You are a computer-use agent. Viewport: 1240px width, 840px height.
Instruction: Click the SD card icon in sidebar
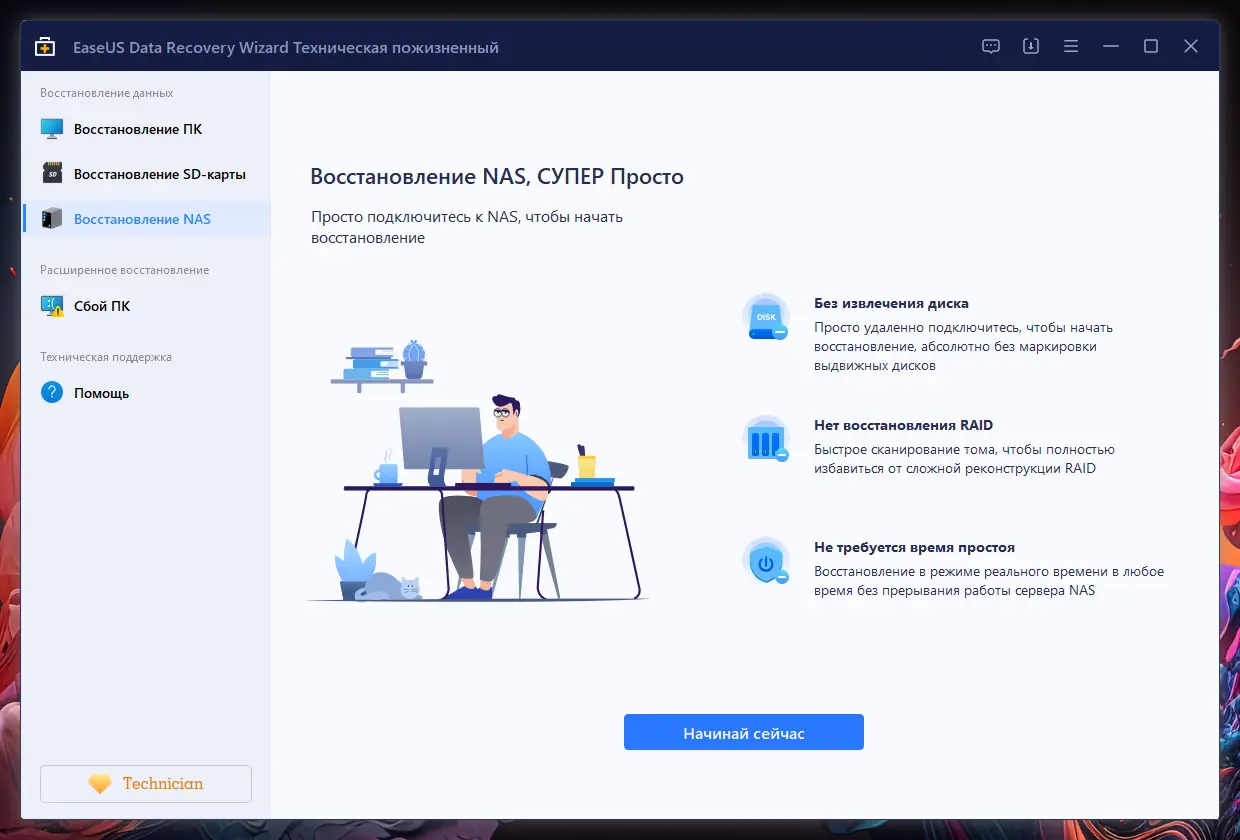pos(52,174)
